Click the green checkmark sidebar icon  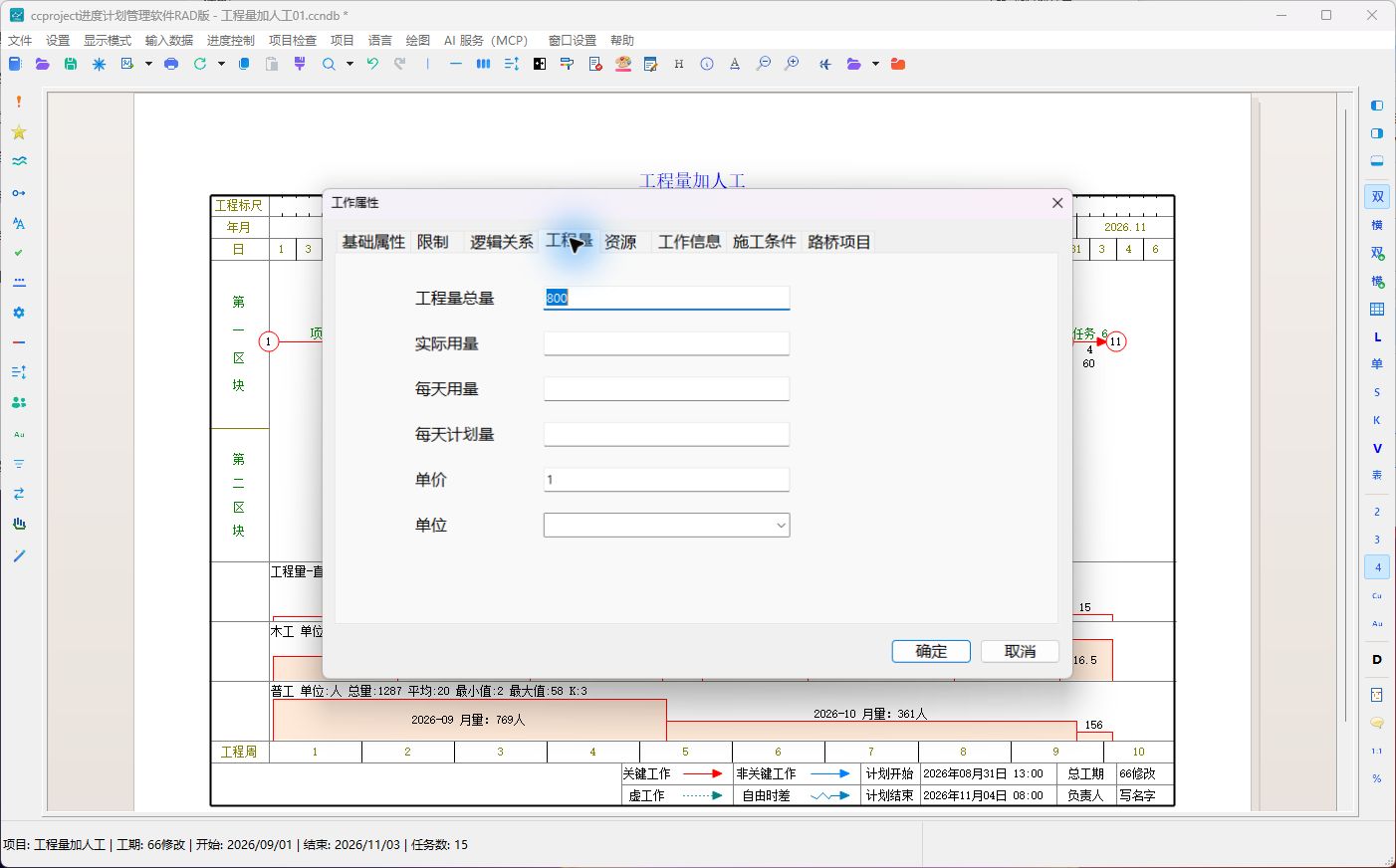(x=19, y=253)
